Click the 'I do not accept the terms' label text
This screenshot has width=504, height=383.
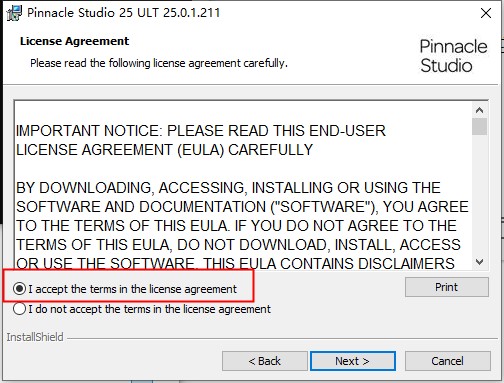(x=149, y=309)
